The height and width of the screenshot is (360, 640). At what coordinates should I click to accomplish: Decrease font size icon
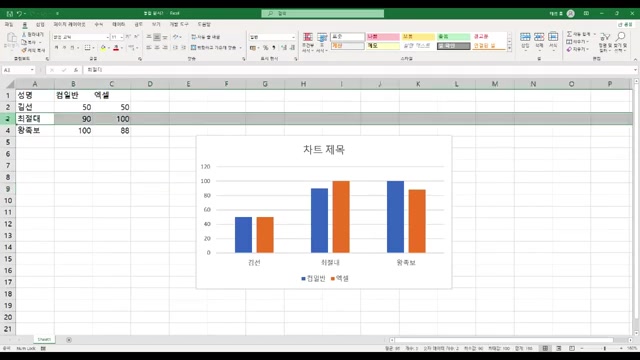point(136,37)
